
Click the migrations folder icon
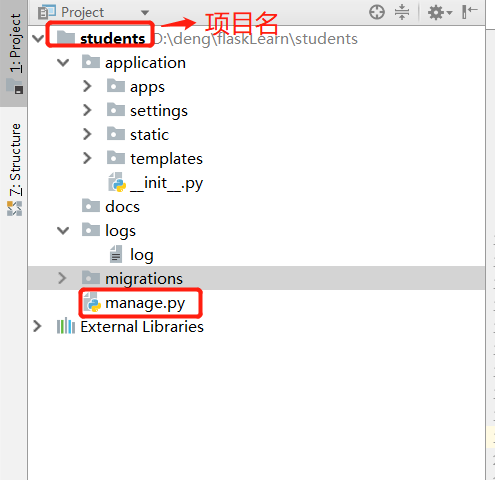coord(91,277)
